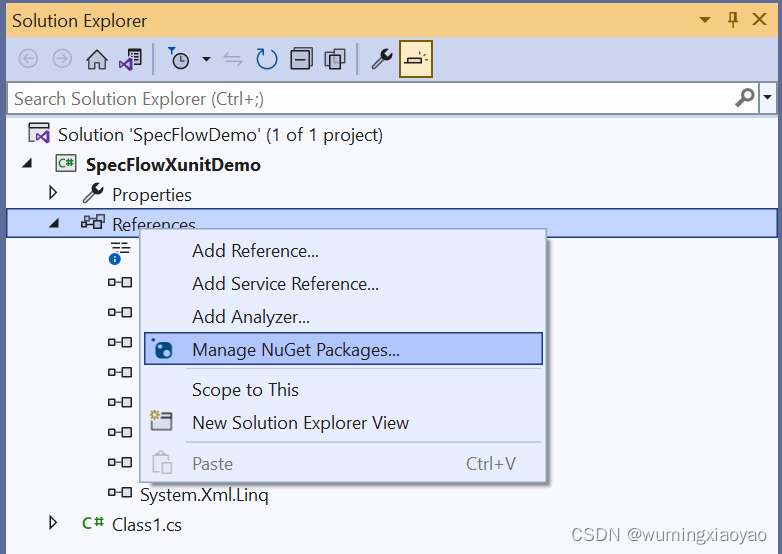Image resolution: width=782 pixels, height=554 pixels.
Task: Select Manage NuGet Packages... menu item
Action: [343, 349]
